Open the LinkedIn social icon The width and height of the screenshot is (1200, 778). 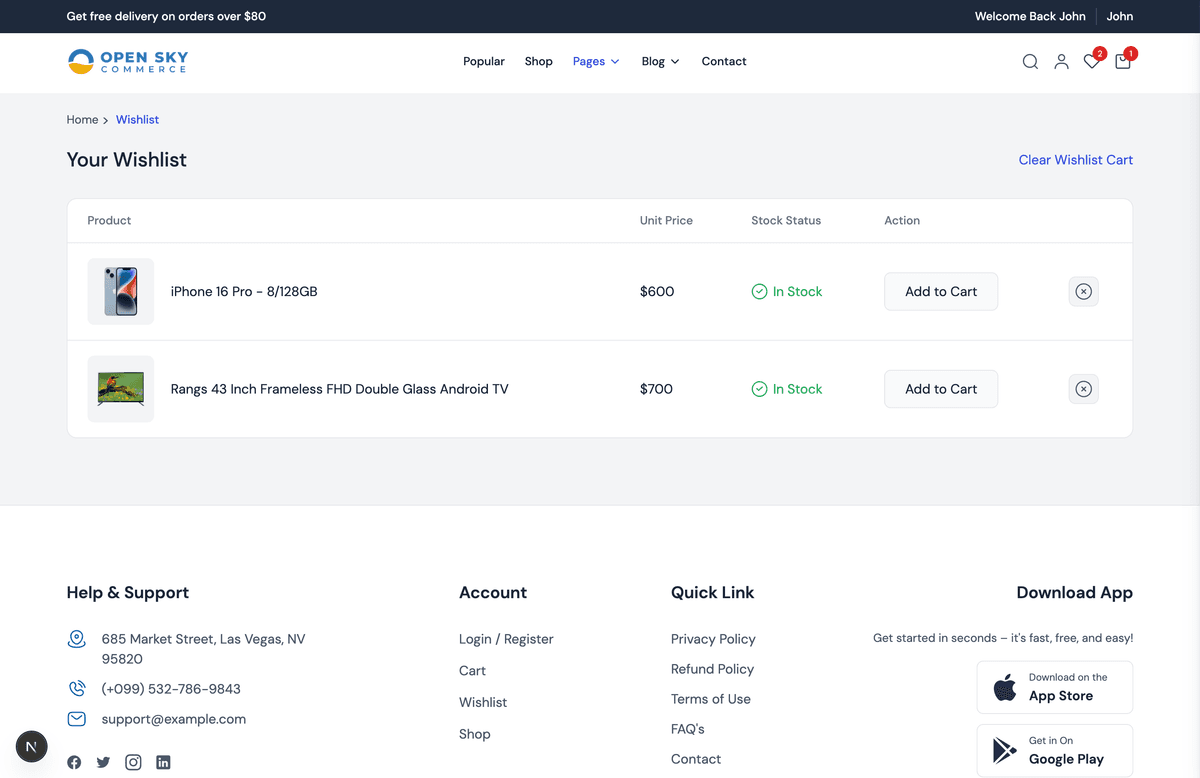(x=163, y=762)
